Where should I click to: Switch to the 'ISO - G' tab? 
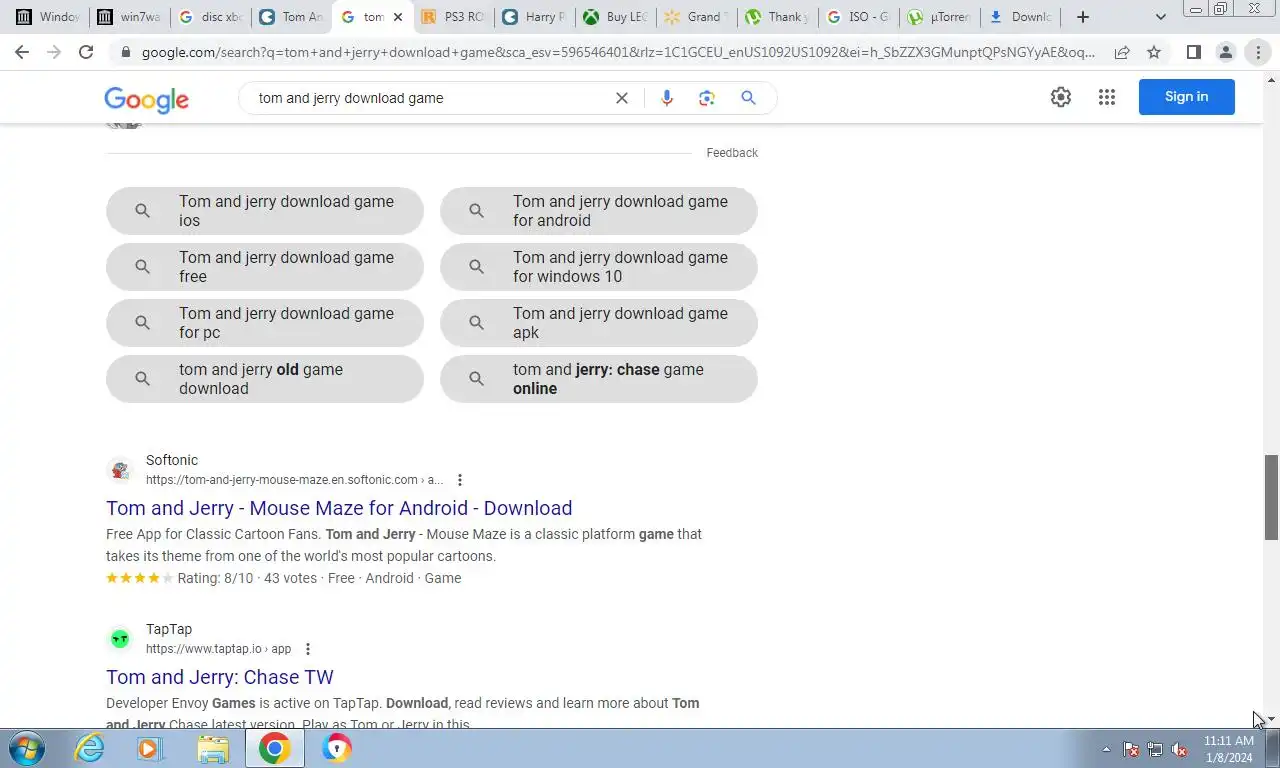858,17
